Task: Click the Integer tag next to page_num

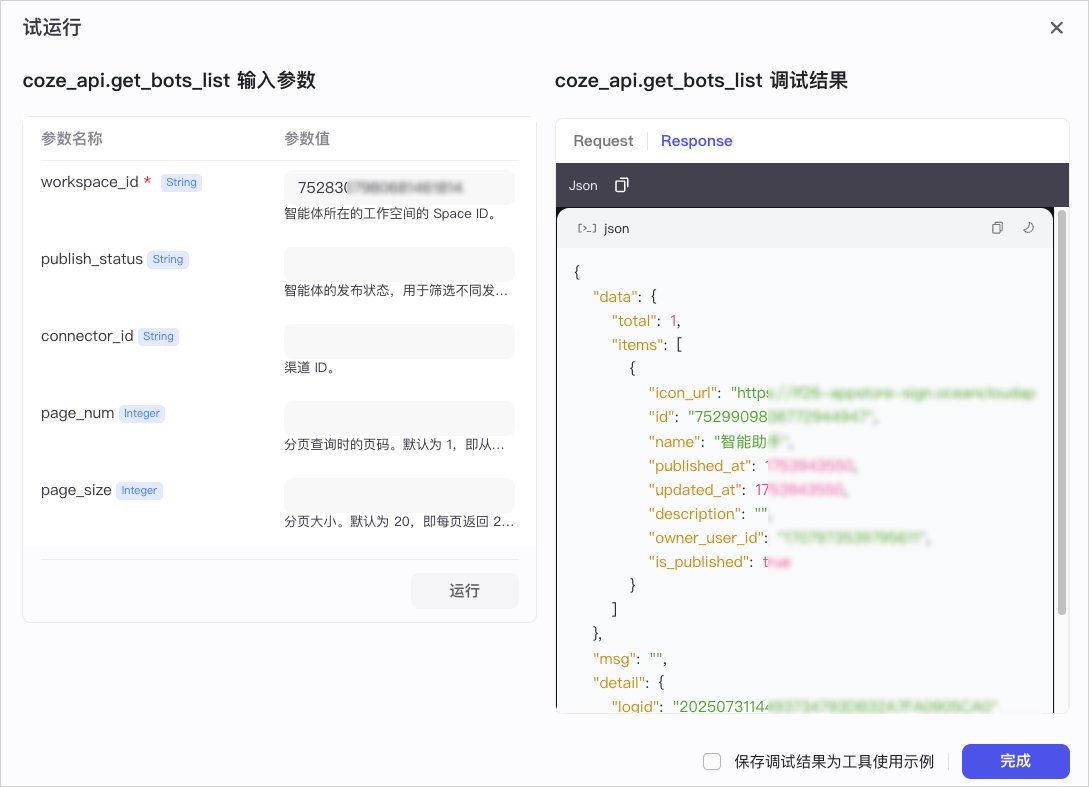Action: tap(142, 413)
